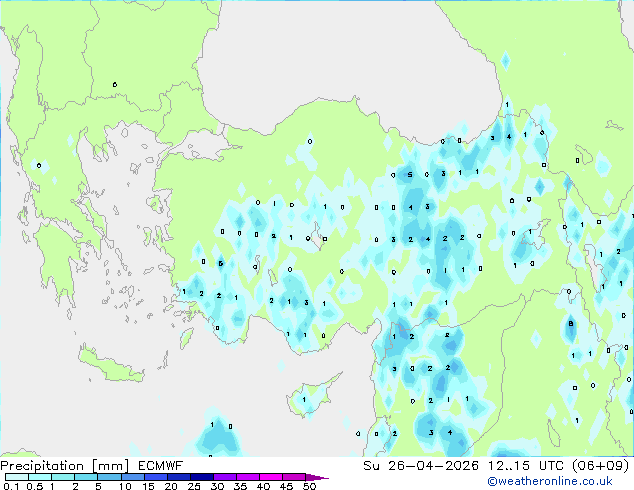Click the over-50 mm legend arrow tip
Image resolution: width=634 pixels, height=490 pixels.
tap(317, 477)
